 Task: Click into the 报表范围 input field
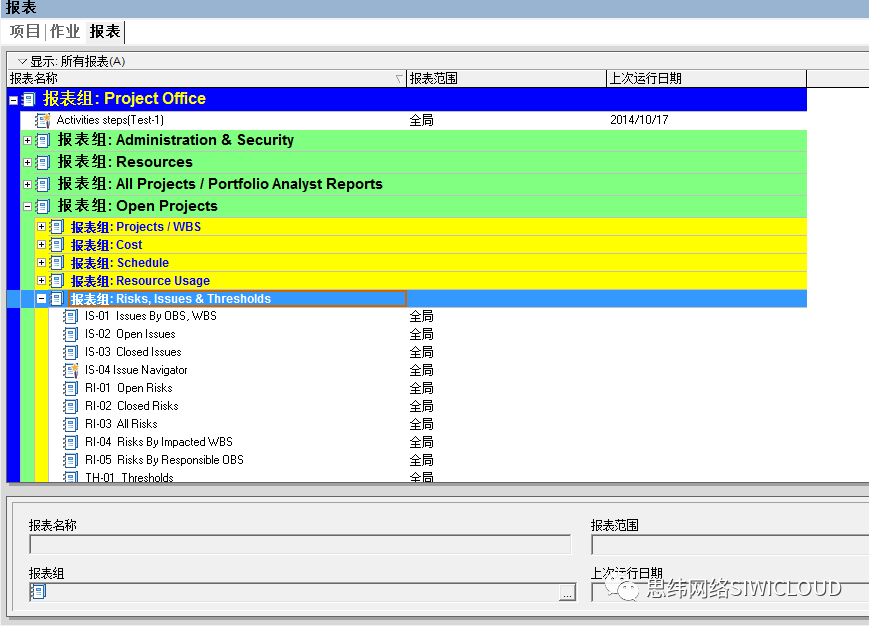click(730, 545)
